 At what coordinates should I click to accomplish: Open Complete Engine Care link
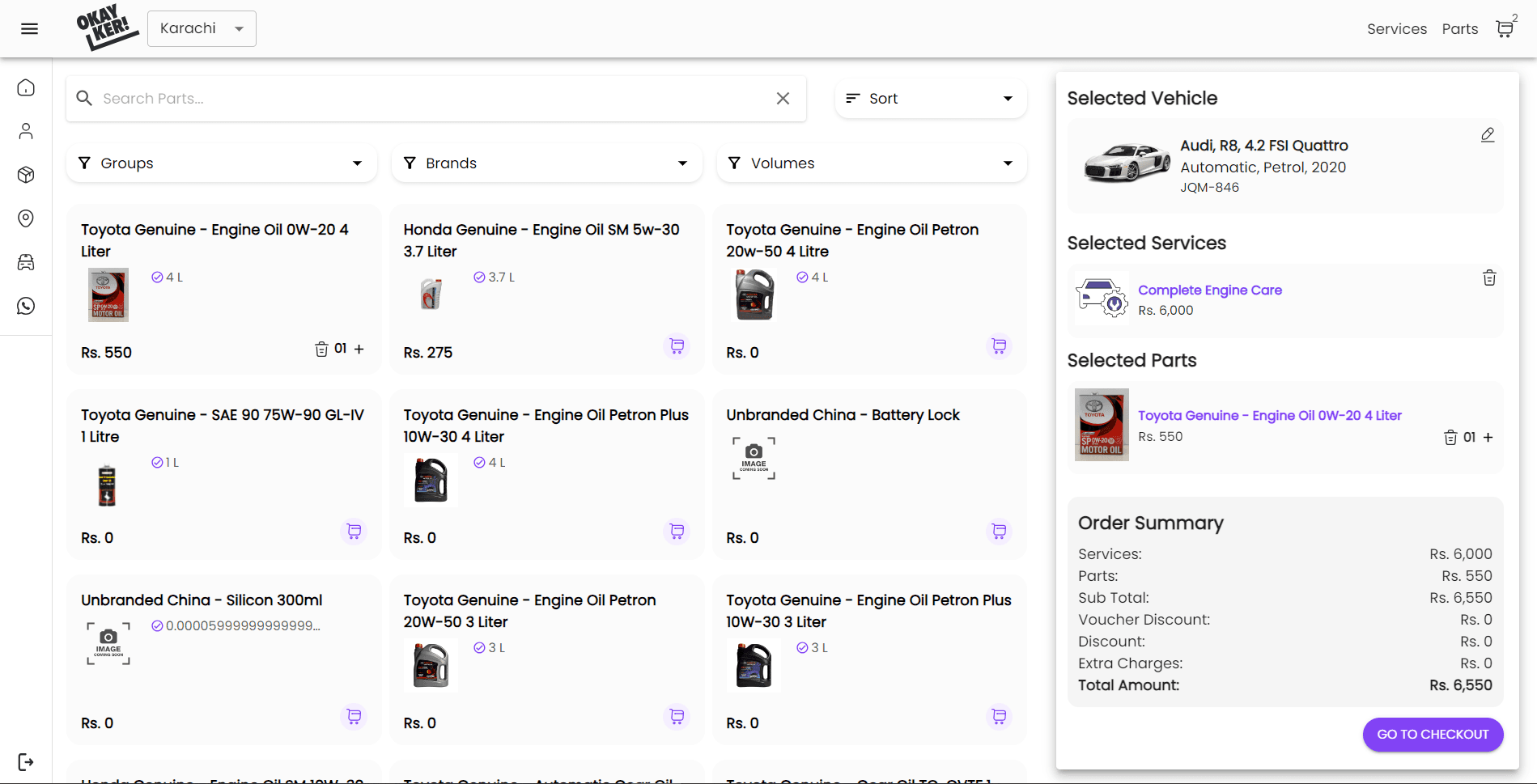(x=1210, y=290)
